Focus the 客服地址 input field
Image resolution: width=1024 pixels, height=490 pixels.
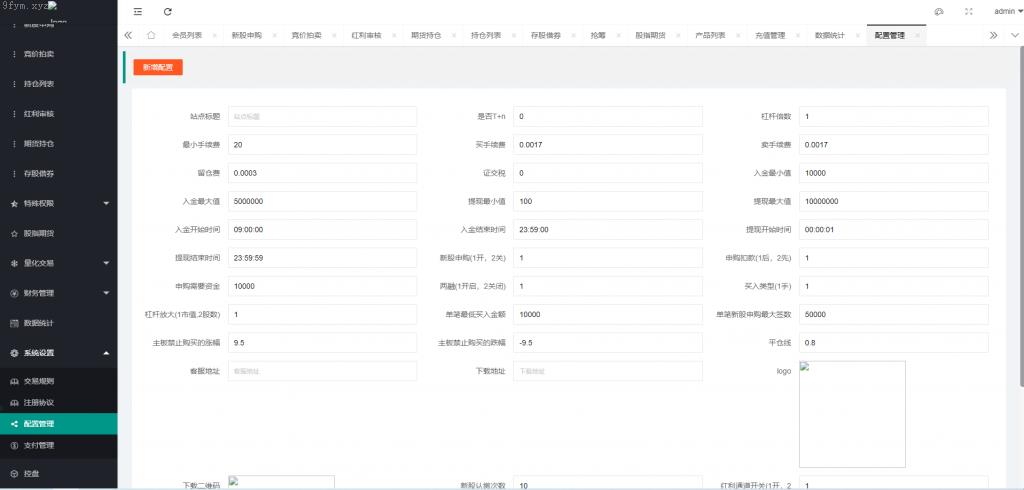(x=323, y=371)
